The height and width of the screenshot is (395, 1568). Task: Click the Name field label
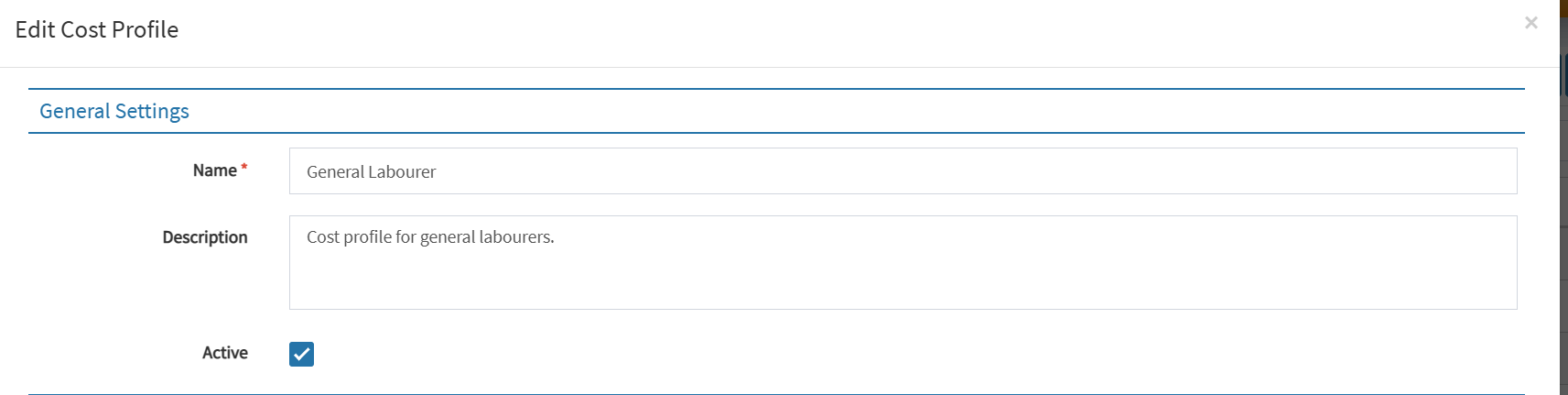214,170
